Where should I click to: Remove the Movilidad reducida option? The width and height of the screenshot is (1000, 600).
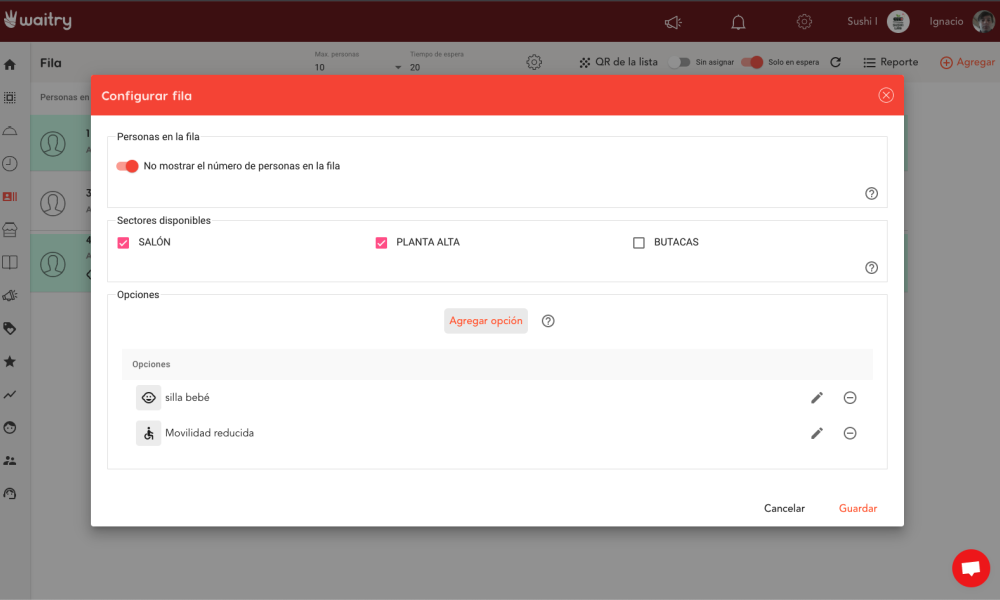(x=850, y=433)
